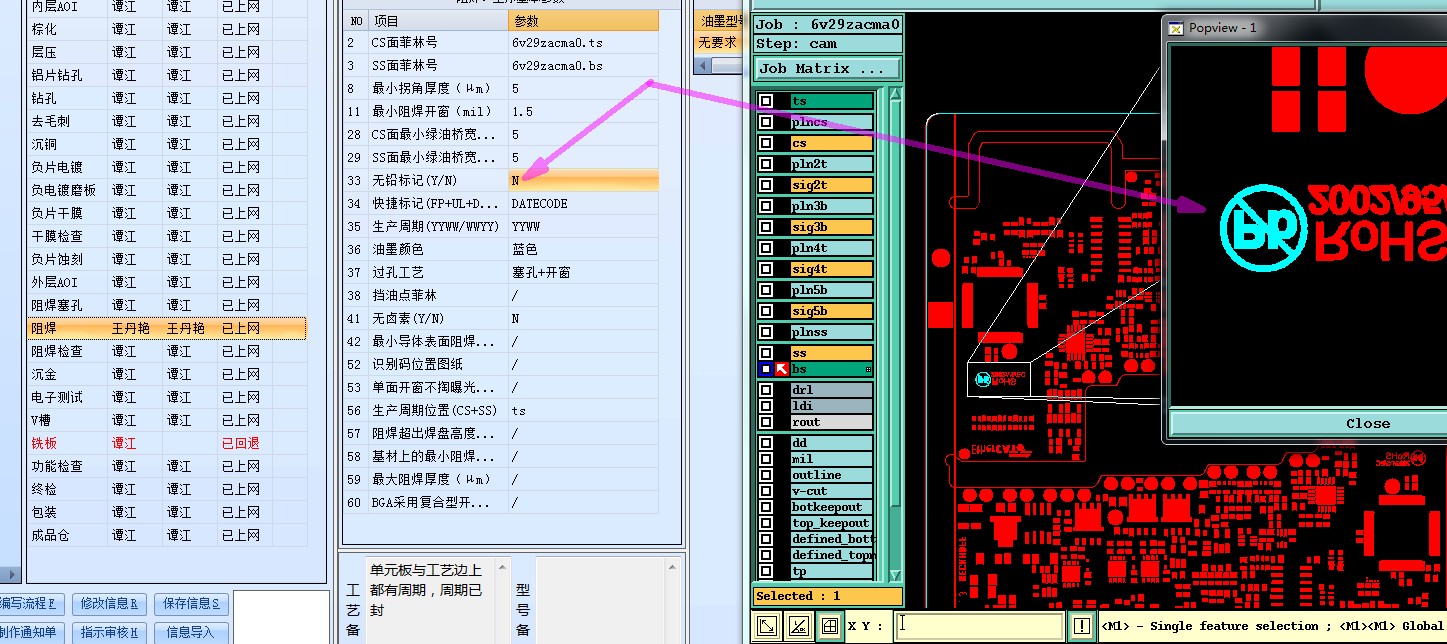The image size is (1447, 644).
Task: Toggle the sig2t layer checkbox
Action: tap(765, 185)
